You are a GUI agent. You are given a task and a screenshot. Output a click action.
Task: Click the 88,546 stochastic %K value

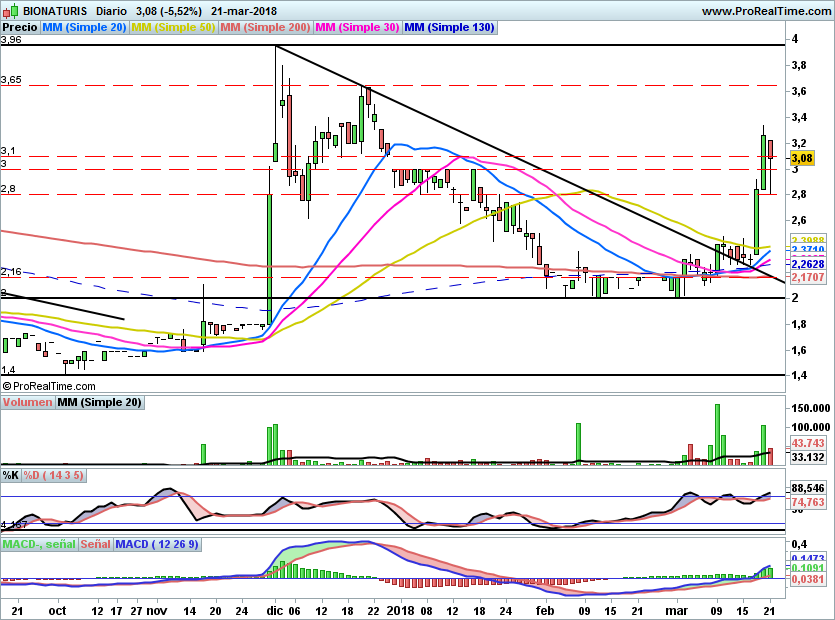point(808,488)
